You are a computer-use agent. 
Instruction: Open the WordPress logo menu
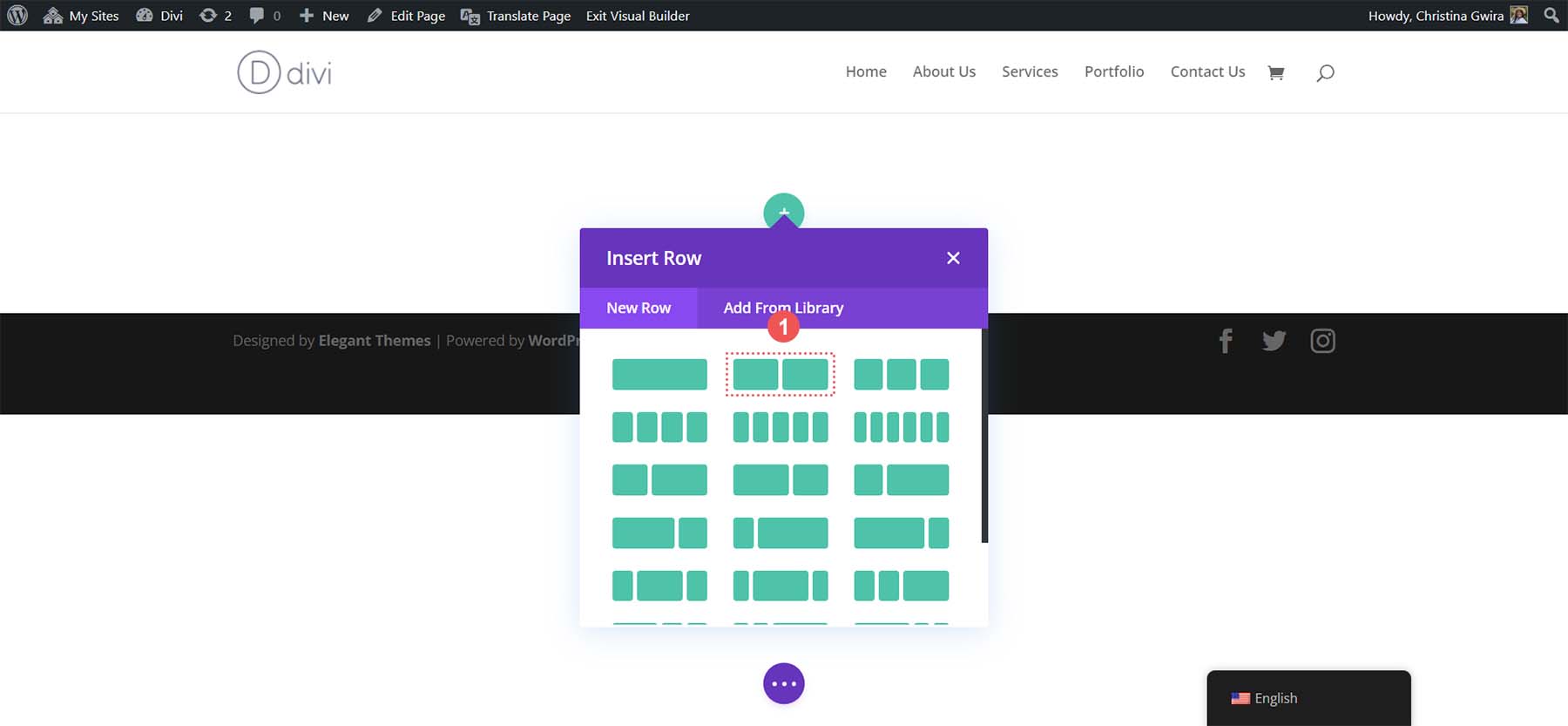(17, 16)
